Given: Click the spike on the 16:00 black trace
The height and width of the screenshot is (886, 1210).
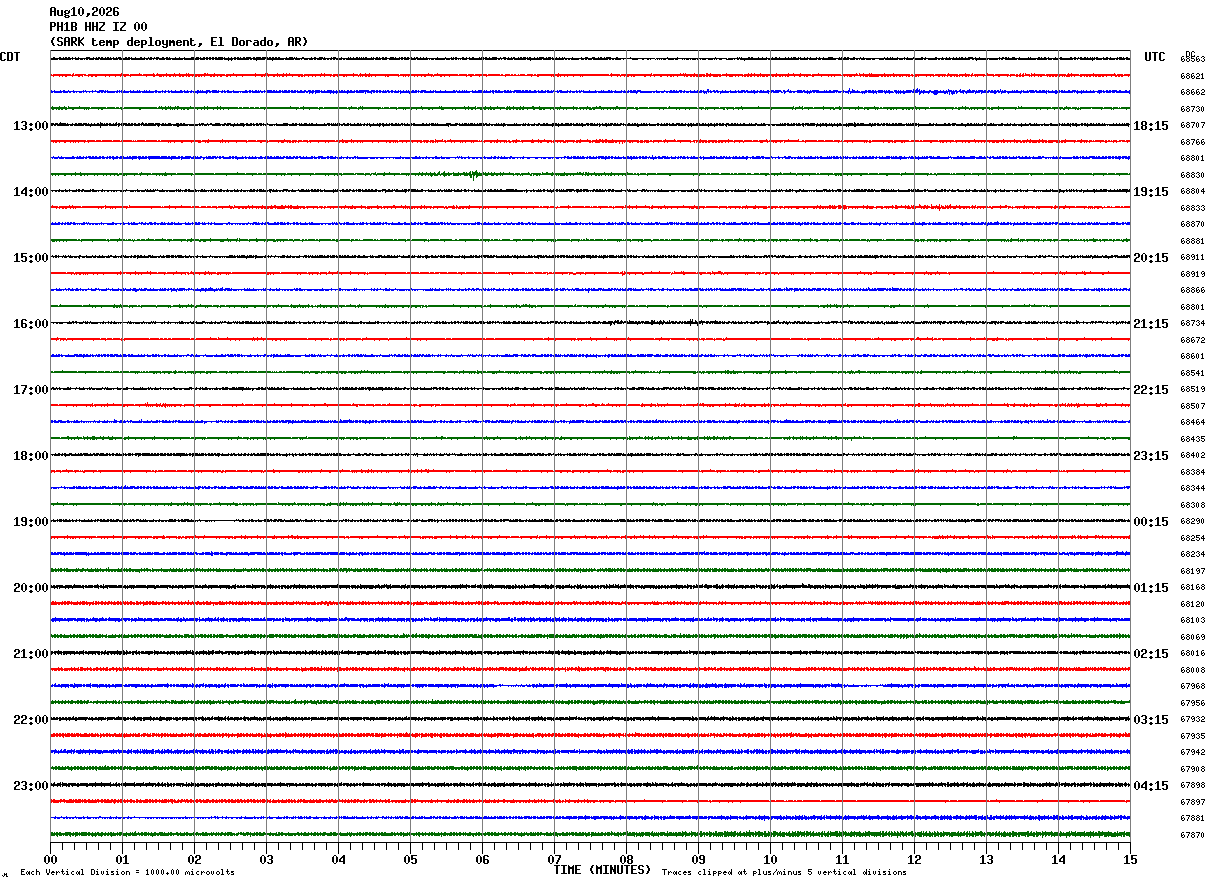Looking at the screenshot, I should [x=693, y=322].
